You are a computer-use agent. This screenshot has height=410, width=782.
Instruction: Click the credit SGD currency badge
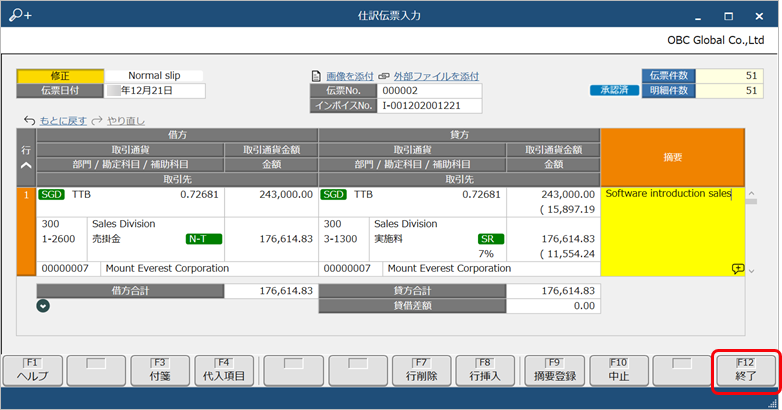pos(333,195)
